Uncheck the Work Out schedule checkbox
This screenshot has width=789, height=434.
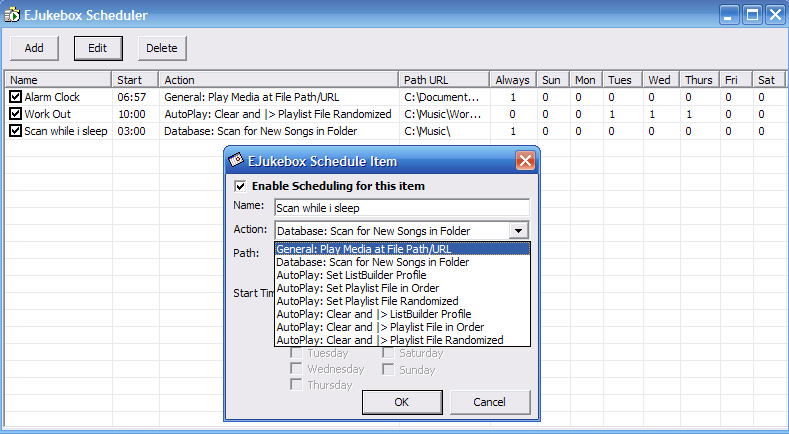pyautogui.click(x=16, y=114)
